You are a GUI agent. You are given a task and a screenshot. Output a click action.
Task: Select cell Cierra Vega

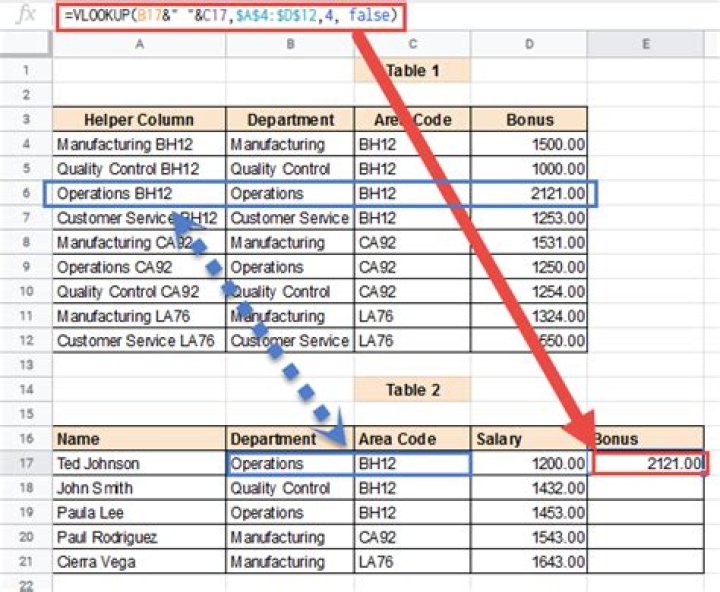pyautogui.click(x=139, y=561)
